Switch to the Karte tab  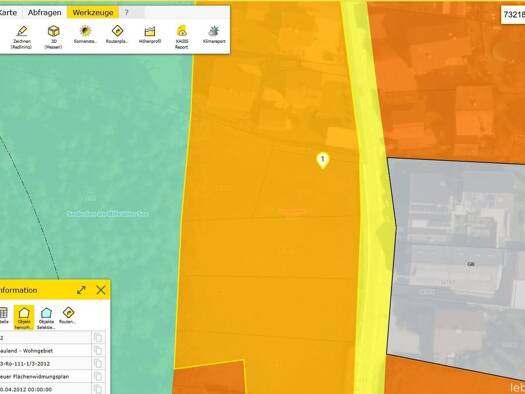(x=8, y=13)
